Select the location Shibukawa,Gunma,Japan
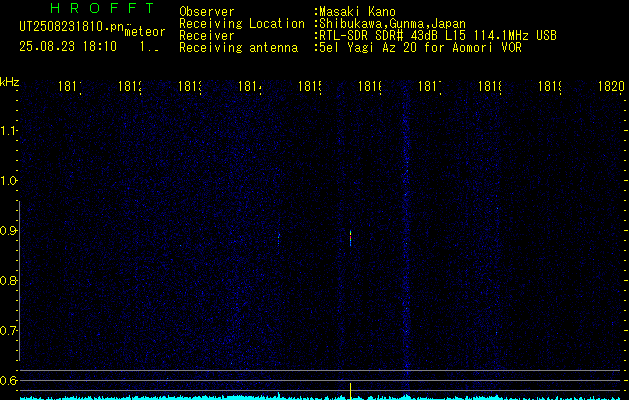This screenshot has width=629, height=400. click(x=392, y=24)
